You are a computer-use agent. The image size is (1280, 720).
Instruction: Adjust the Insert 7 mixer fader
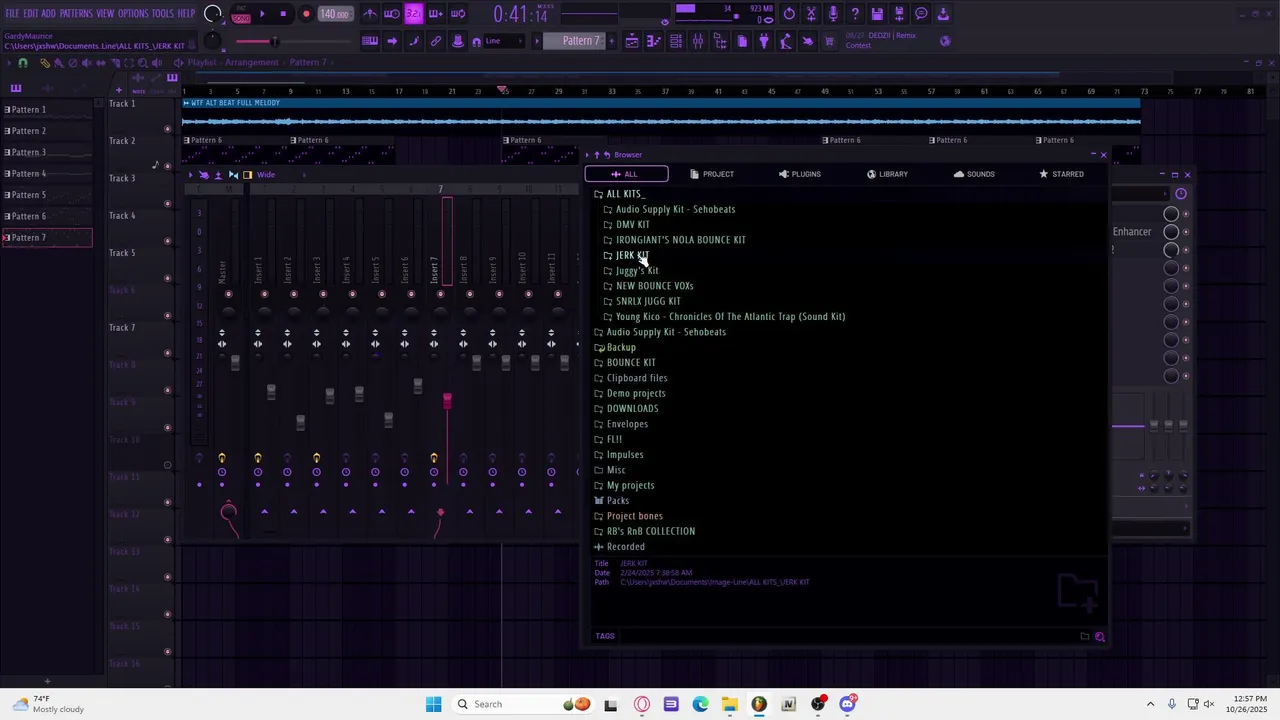click(x=447, y=400)
